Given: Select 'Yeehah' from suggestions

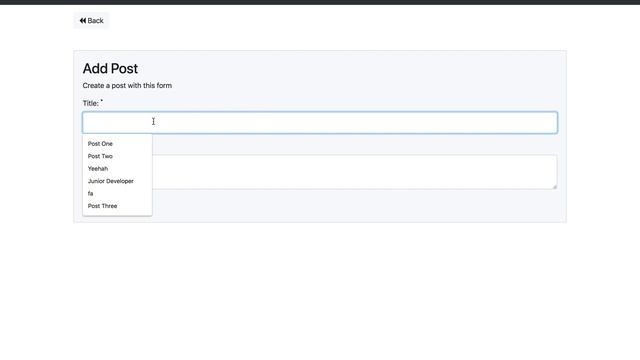Looking at the screenshot, I should pyautogui.click(x=117, y=169).
